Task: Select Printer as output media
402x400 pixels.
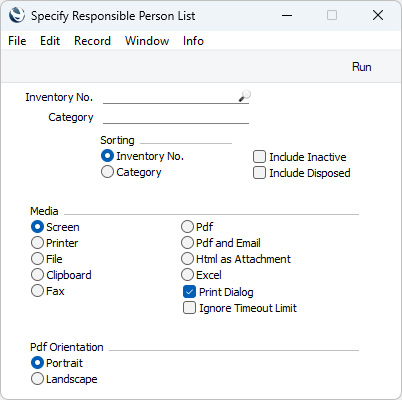Action: click(37, 243)
